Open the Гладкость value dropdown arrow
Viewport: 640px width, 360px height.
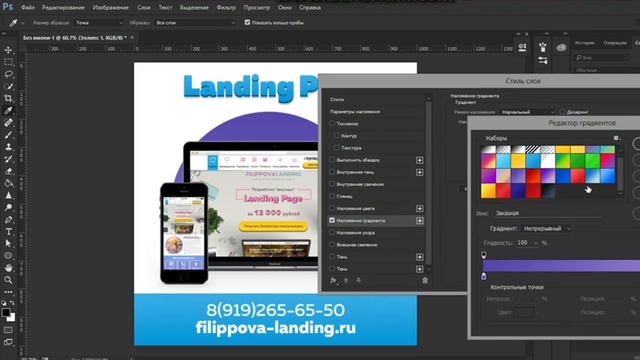[x=536, y=243]
